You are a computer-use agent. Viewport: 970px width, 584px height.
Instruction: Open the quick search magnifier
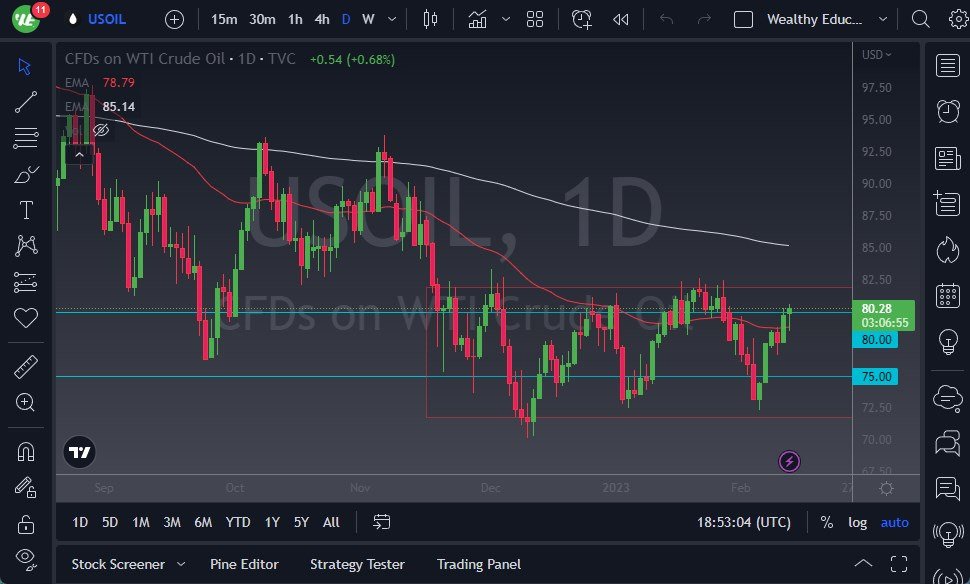921,19
